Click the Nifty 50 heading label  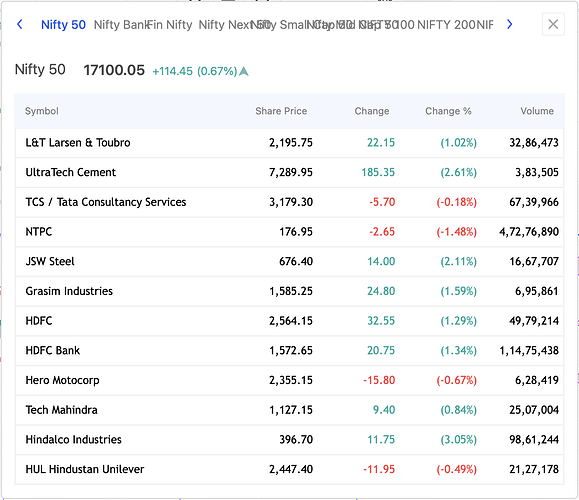point(40,69)
